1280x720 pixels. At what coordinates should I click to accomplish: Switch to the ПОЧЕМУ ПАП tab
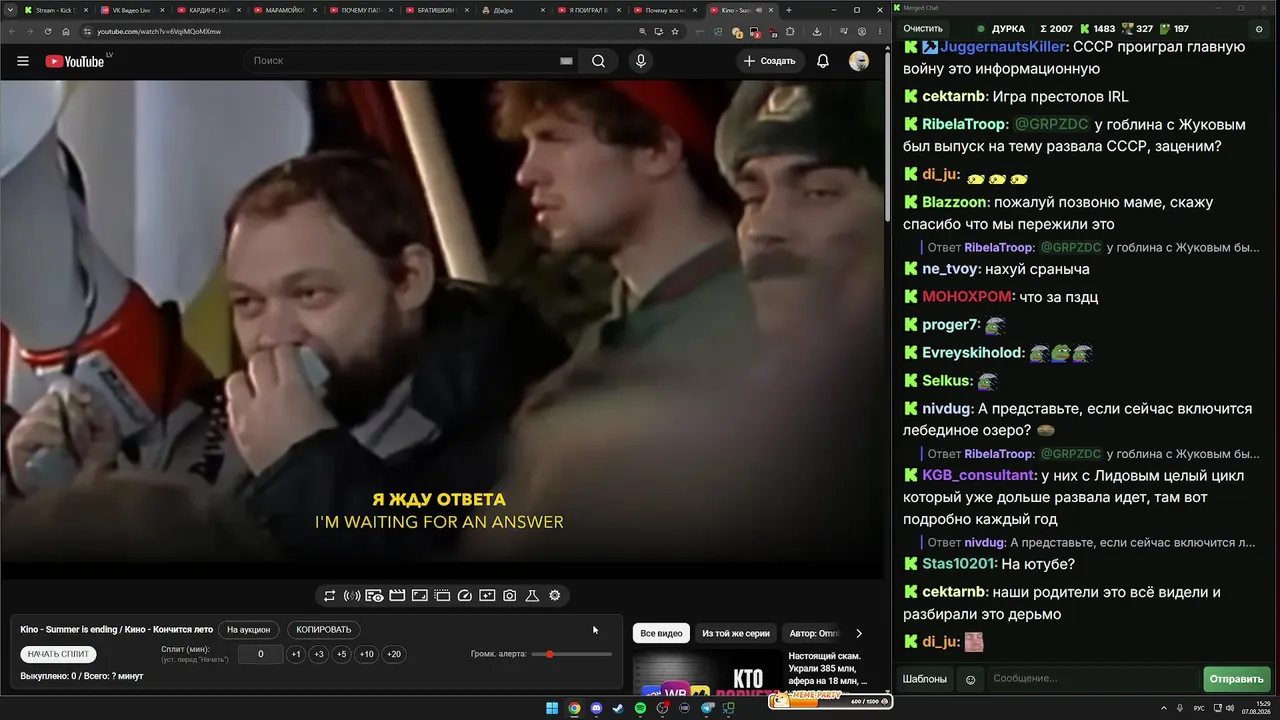[360, 10]
